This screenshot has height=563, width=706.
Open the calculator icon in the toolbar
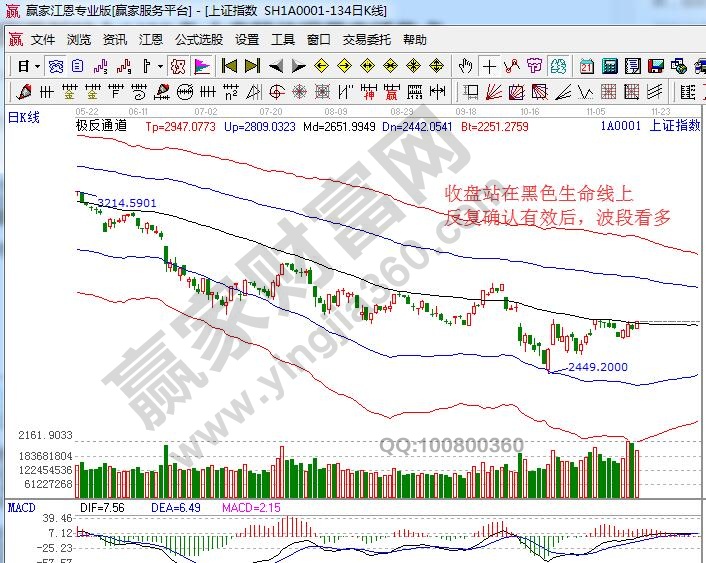(609, 66)
